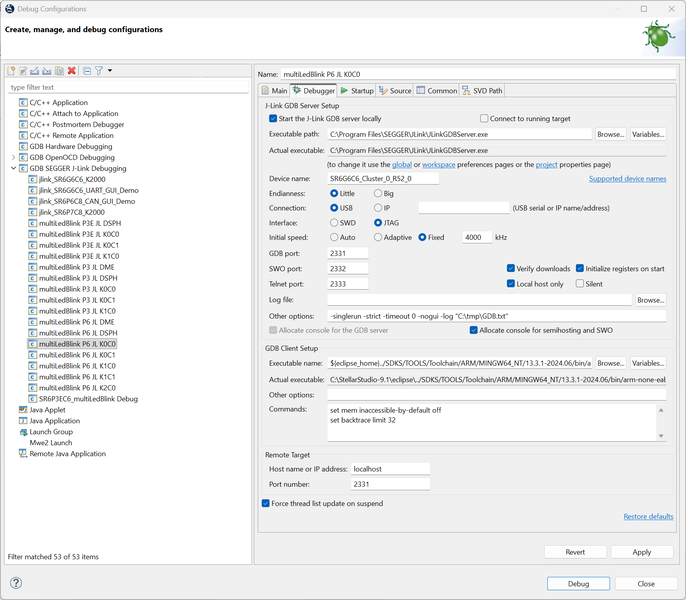Open the Startup tab

click(357, 91)
